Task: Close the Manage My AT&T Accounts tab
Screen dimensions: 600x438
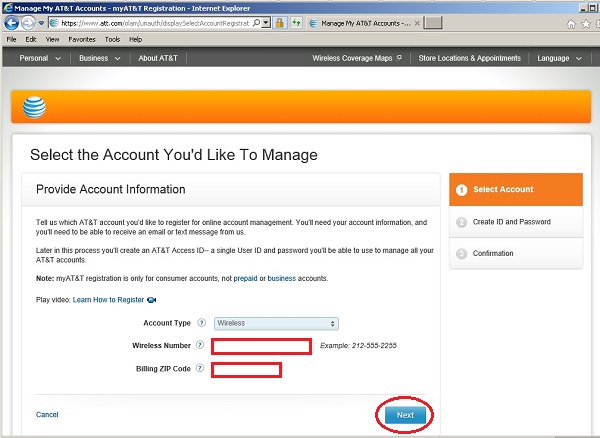Action: pos(417,23)
